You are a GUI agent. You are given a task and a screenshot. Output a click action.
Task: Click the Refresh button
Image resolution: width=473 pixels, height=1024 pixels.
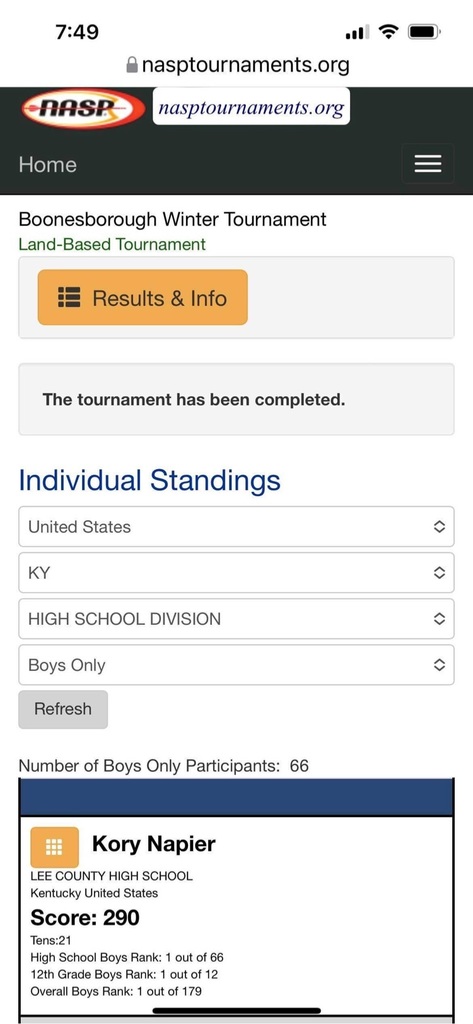tap(63, 709)
